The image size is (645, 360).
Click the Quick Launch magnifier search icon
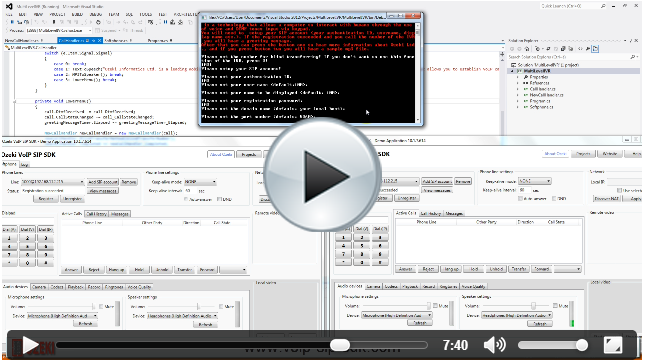coord(603,6)
